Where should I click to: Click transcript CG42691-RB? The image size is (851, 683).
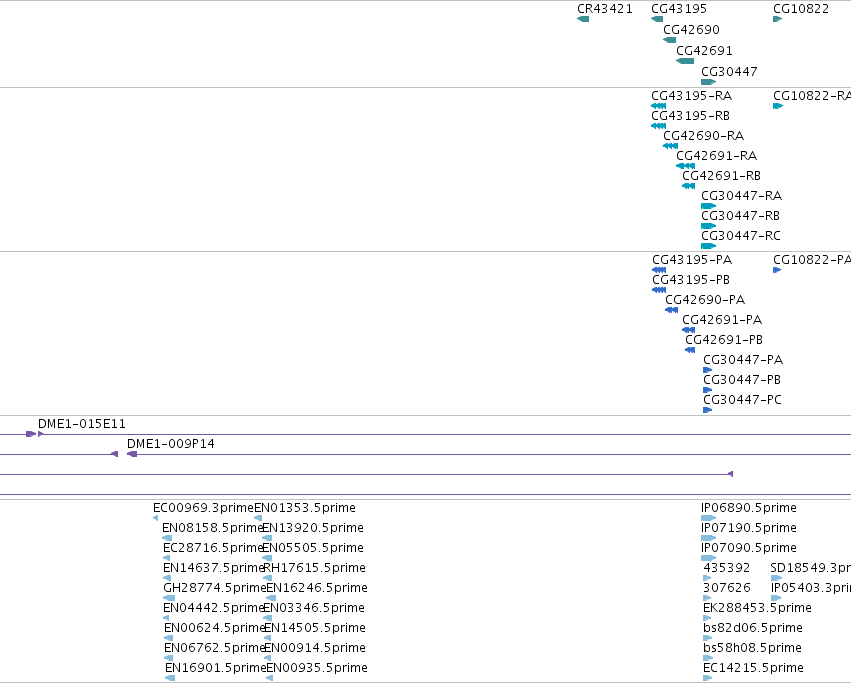pyautogui.click(x=721, y=176)
